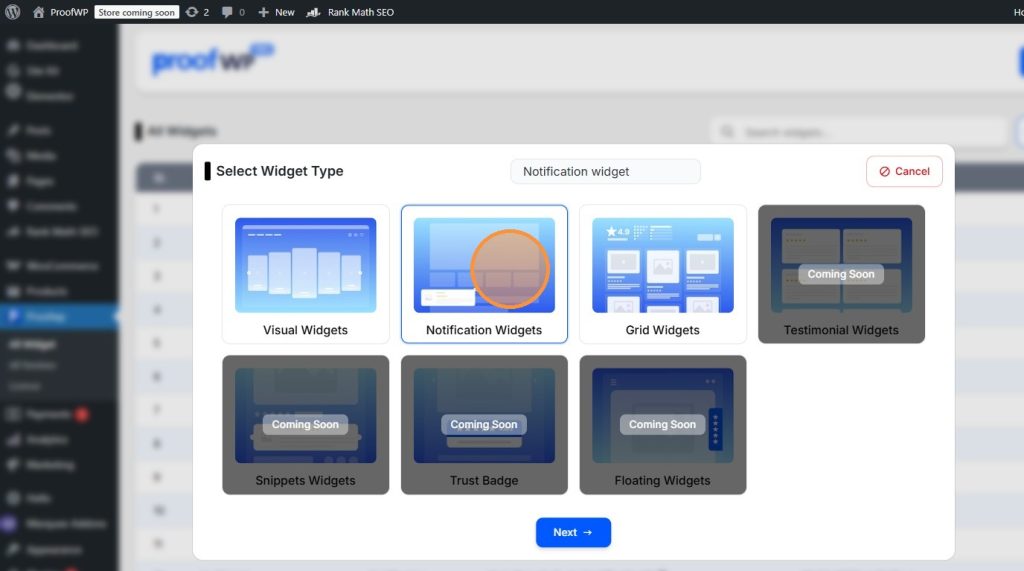
Task: Open the comments bubble icon
Action: coord(233,12)
